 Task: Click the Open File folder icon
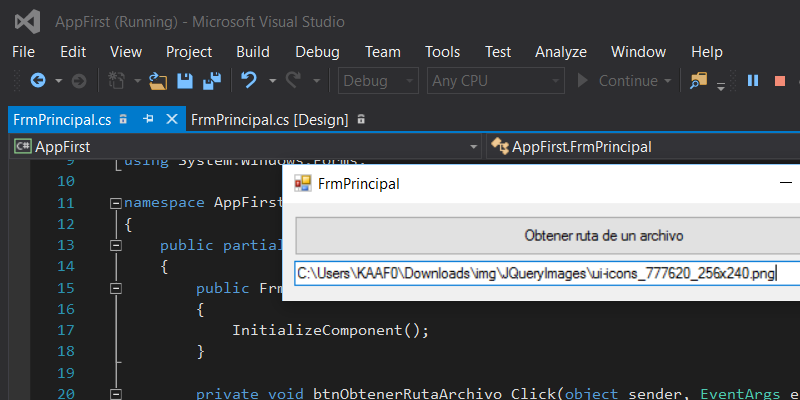point(157,81)
